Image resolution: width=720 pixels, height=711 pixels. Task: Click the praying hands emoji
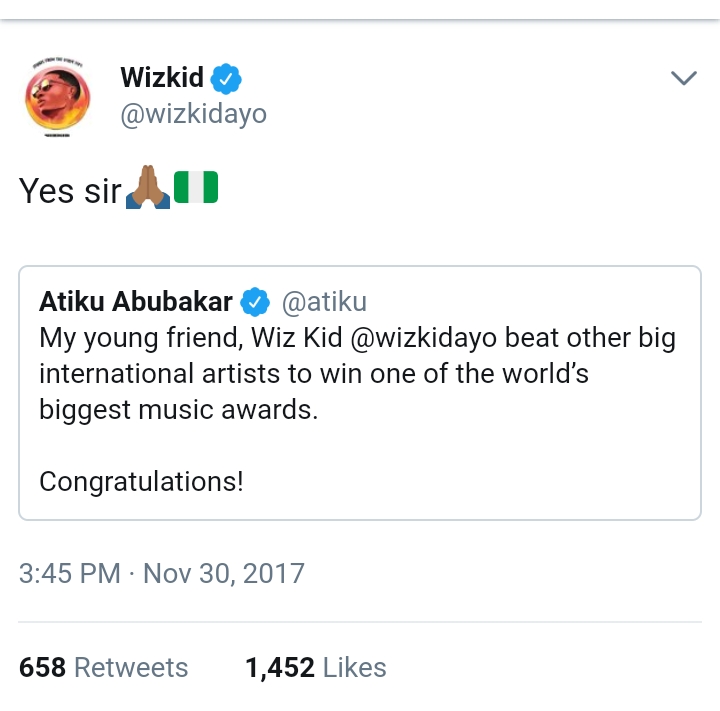[147, 187]
